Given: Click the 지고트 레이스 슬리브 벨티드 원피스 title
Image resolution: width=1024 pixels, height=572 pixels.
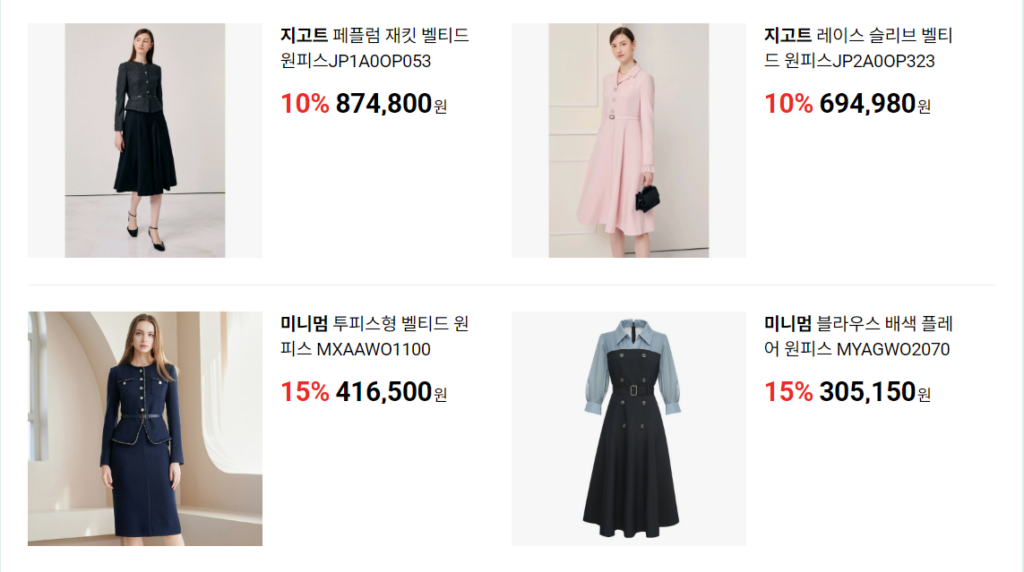Looking at the screenshot, I should [859, 48].
